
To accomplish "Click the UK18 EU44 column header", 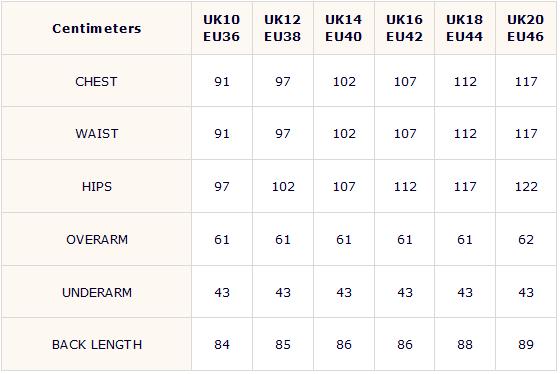I will pos(465,28).
